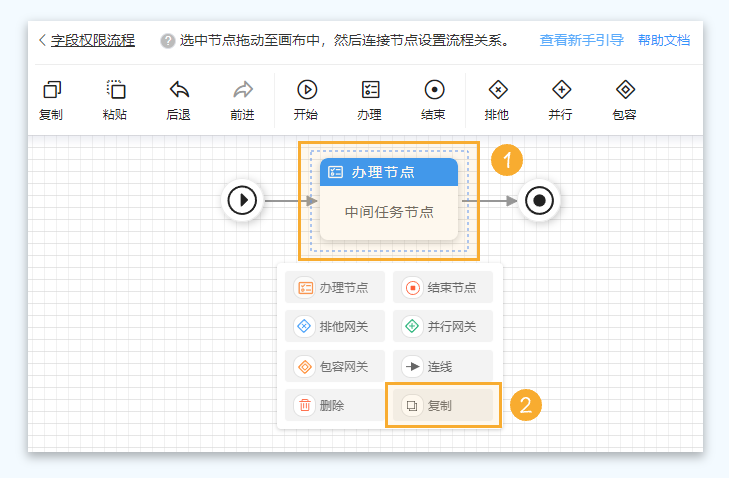Go back via 字段权限流程 back arrow
This screenshot has width=729, height=478.
43,40
